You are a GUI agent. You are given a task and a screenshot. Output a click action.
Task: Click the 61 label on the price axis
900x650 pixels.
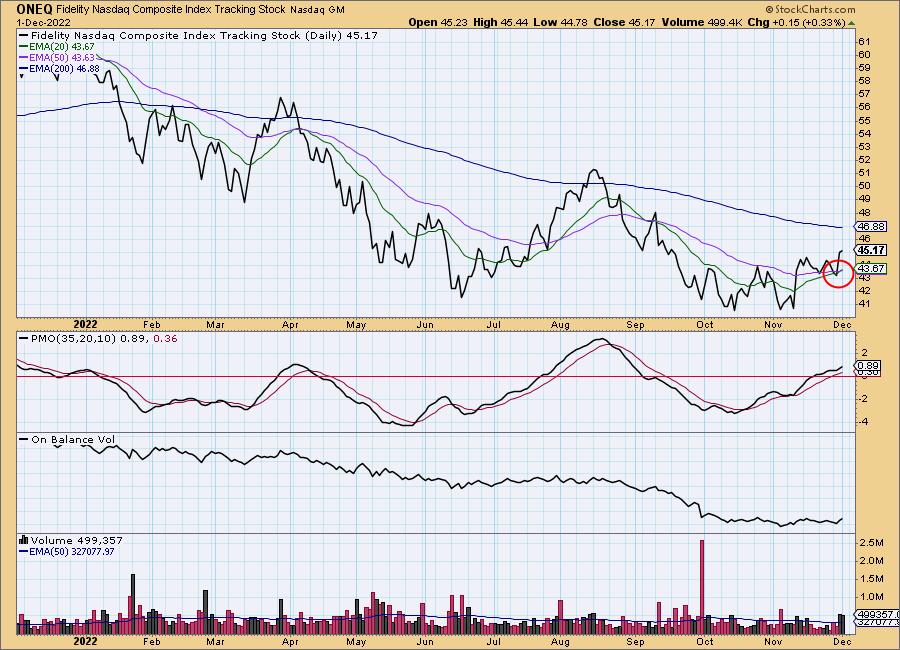coord(864,41)
